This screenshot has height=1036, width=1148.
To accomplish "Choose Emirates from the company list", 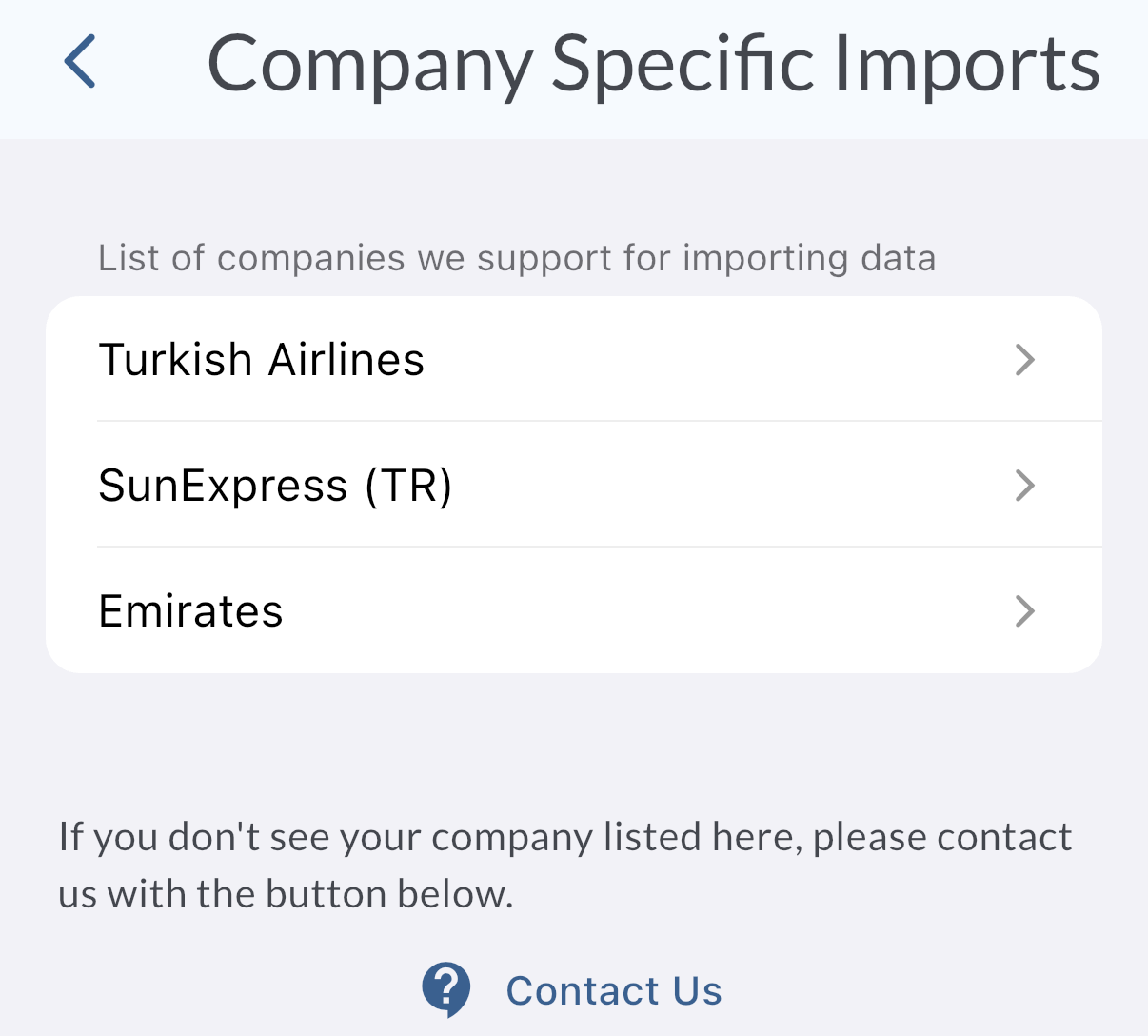I will [573, 611].
